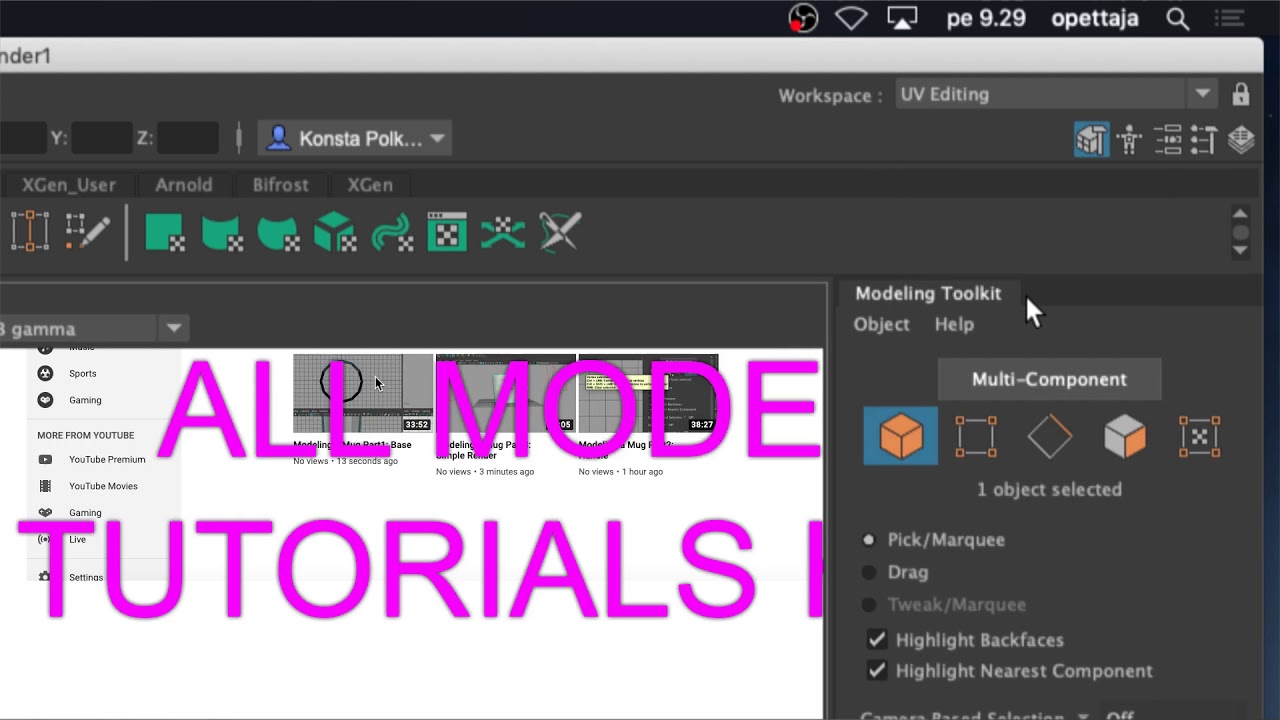Toggle the workspace lock icon
Screen dimensions: 1280x720
[1241, 95]
